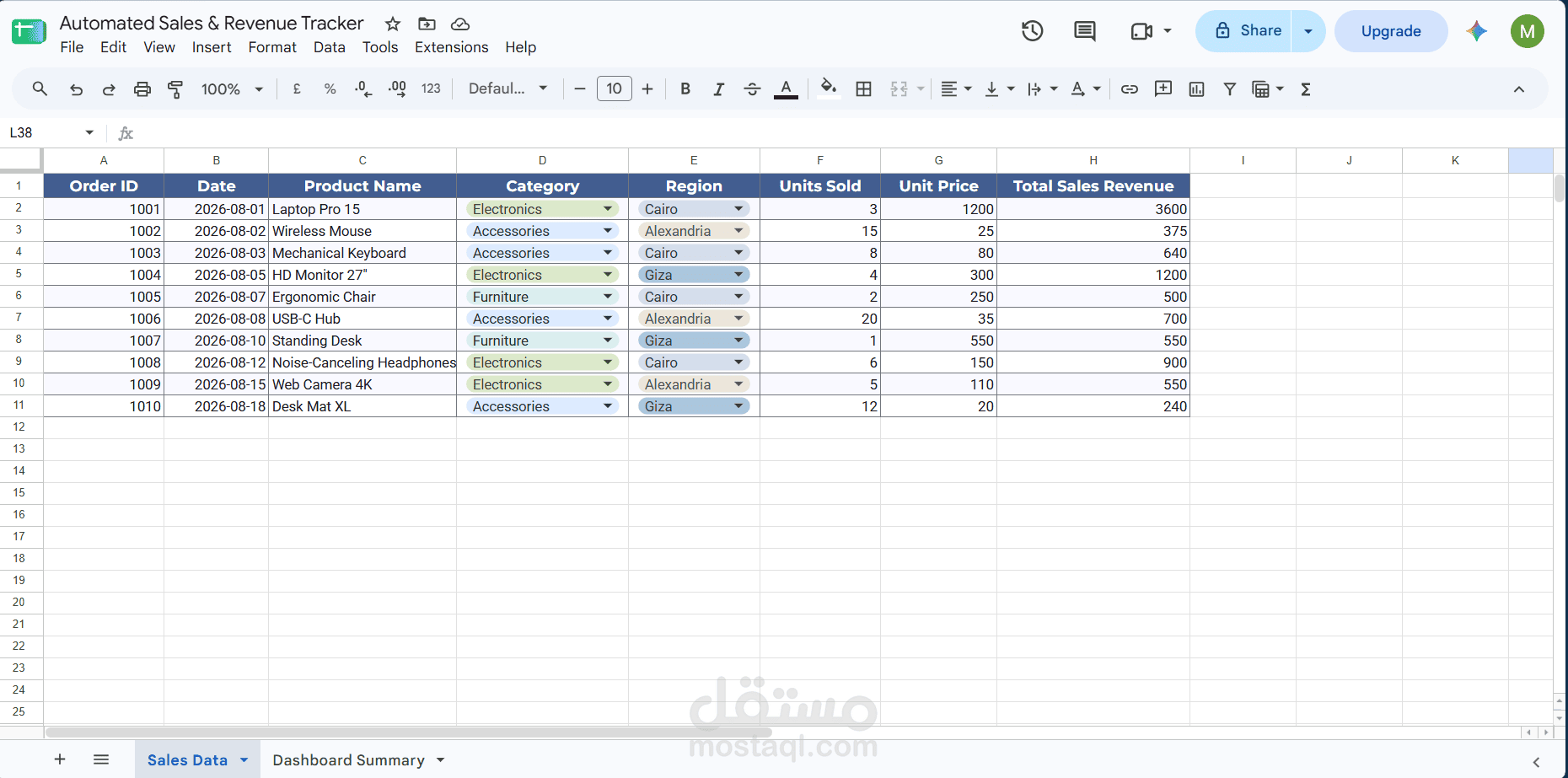Select the Paint format tool

click(x=175, y=89)
